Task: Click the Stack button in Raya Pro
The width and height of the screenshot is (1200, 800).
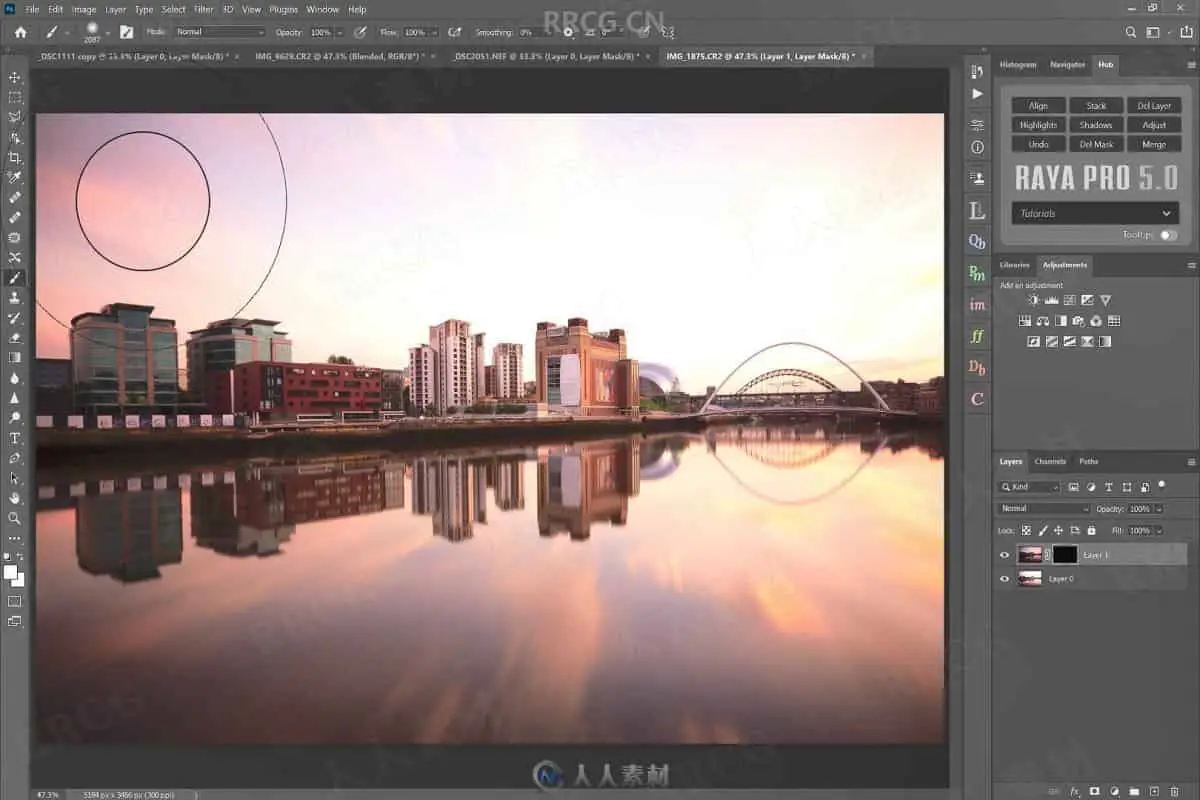Action: [1096, 106]
